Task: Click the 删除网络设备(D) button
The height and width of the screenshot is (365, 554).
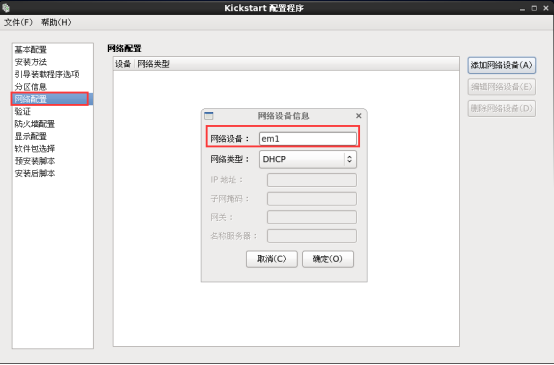Action: (x=501, y=108)
